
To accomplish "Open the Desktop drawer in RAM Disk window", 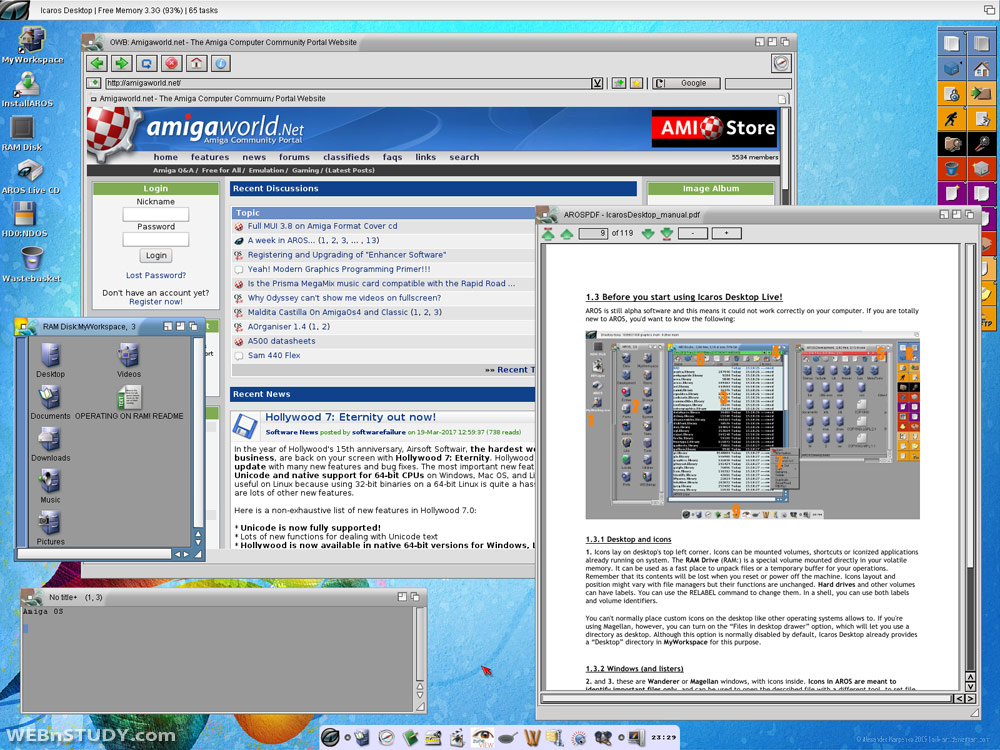I will [x=50, y=360].
